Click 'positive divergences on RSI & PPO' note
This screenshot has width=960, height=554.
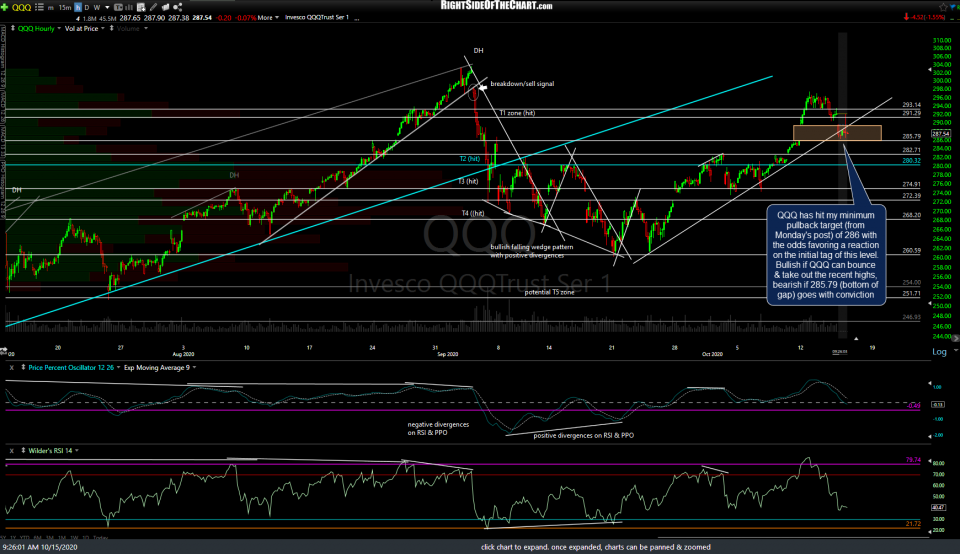coord(583,436)
